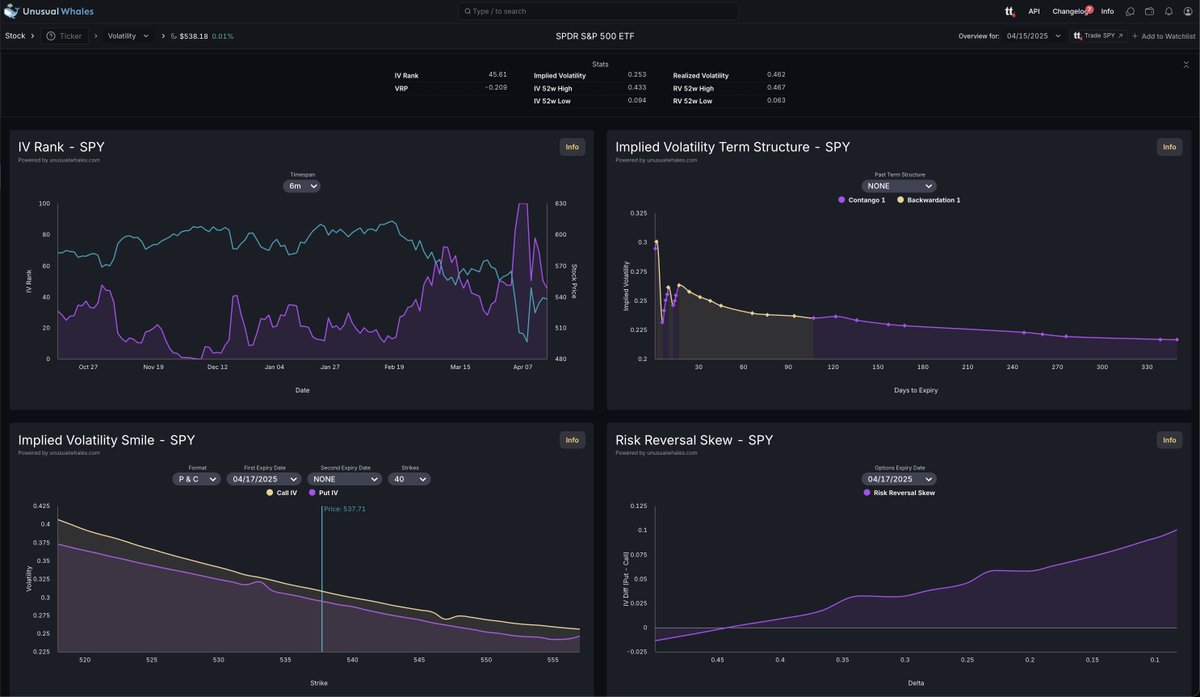The height and width of the screenshot is (697, 1200).
Task: Click the $538.18 price text
Action: pyautogui.click(x=194, y=36)
